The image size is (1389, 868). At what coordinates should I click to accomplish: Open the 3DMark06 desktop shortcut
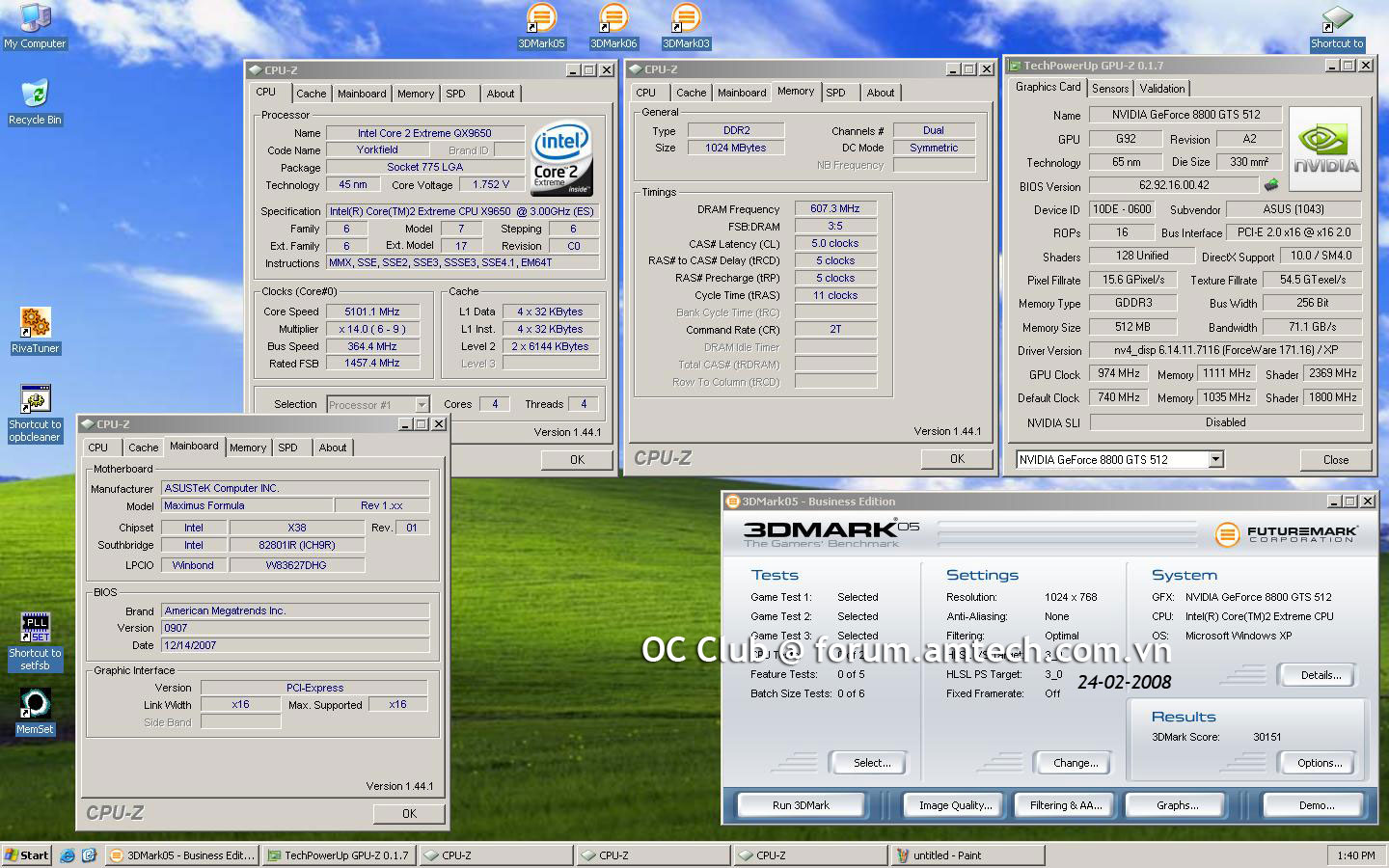coord(613,26)
